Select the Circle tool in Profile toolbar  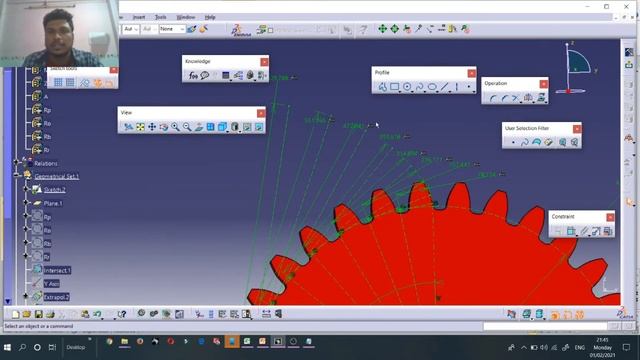(407, 87)
